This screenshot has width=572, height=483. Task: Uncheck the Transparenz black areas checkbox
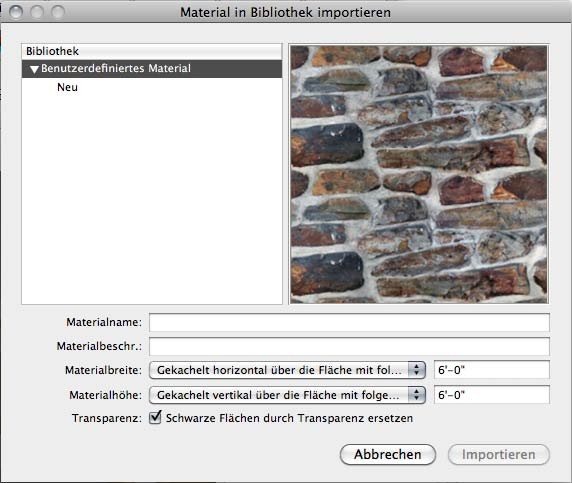[155, 417]
